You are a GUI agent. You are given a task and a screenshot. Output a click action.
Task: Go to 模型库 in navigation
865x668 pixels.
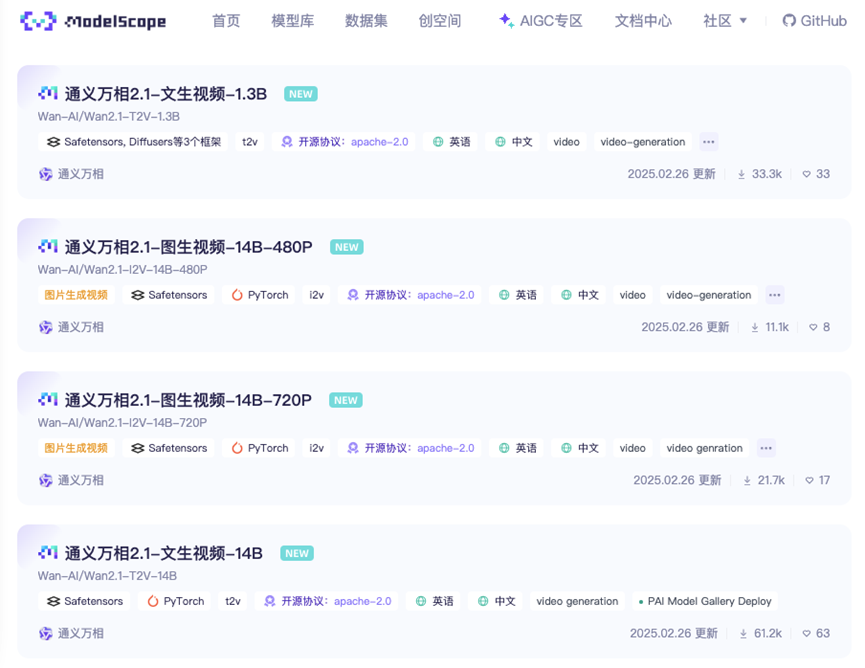pos(292,21)
